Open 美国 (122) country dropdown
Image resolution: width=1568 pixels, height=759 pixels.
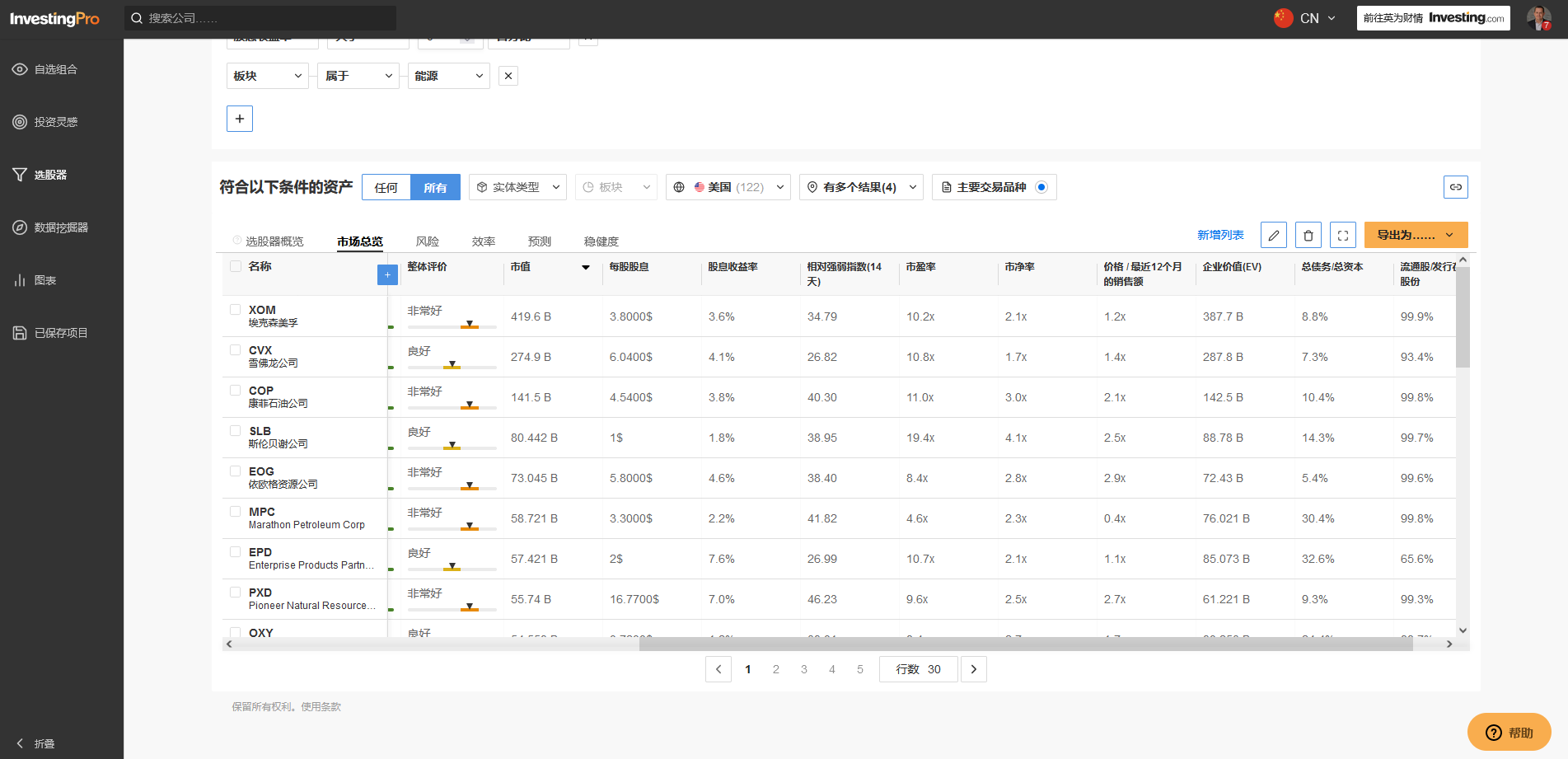[728, 187]
